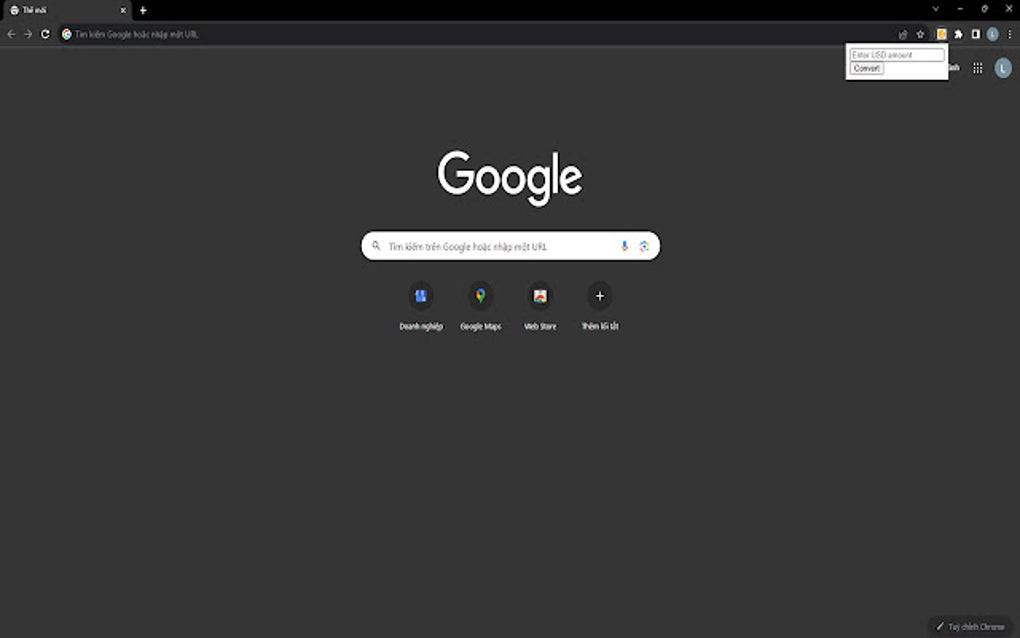Click the share page icon in address bar

[x=903, y=34]
